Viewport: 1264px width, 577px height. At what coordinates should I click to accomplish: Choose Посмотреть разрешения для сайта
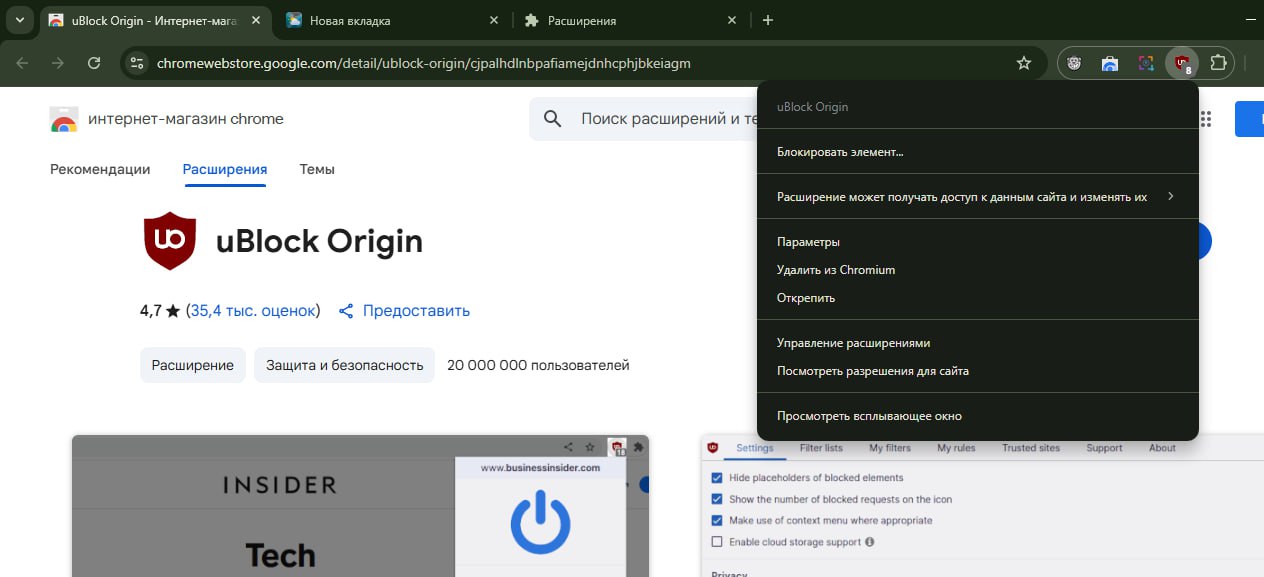pos(977,371)
